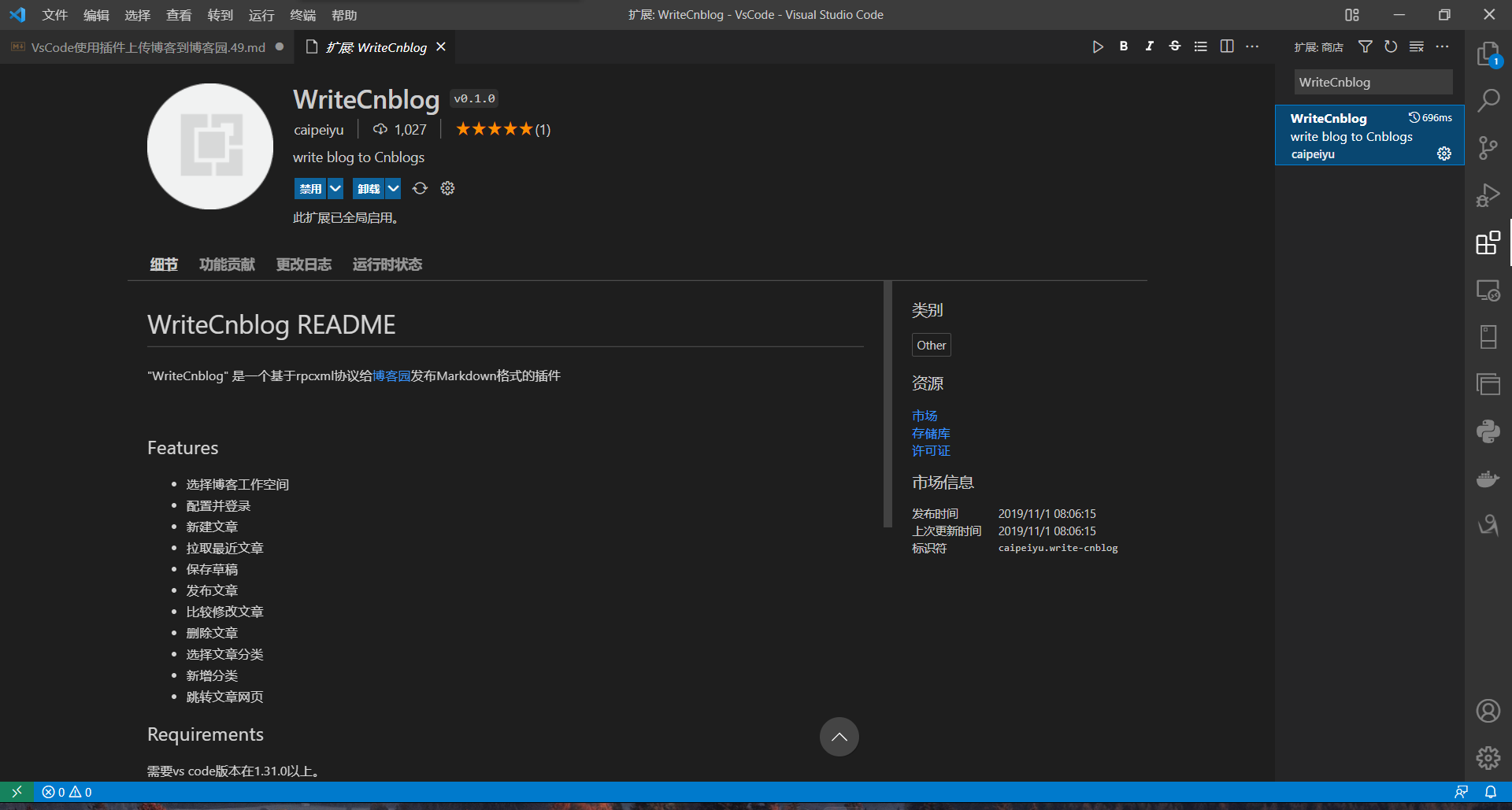Image resolution: width=1512 pixels, height=810 pixels.
Task: Expand the 卸载 dropdown arrow
Action: [394, 188]
